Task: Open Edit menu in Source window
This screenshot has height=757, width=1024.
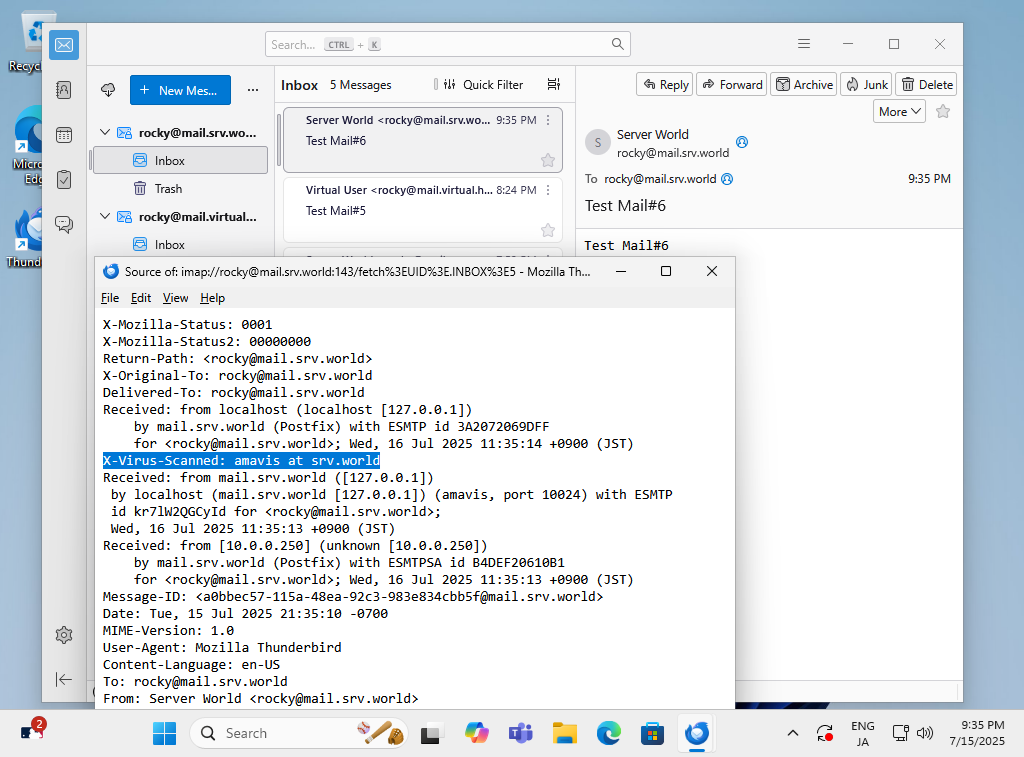Action: click(140, 298)
